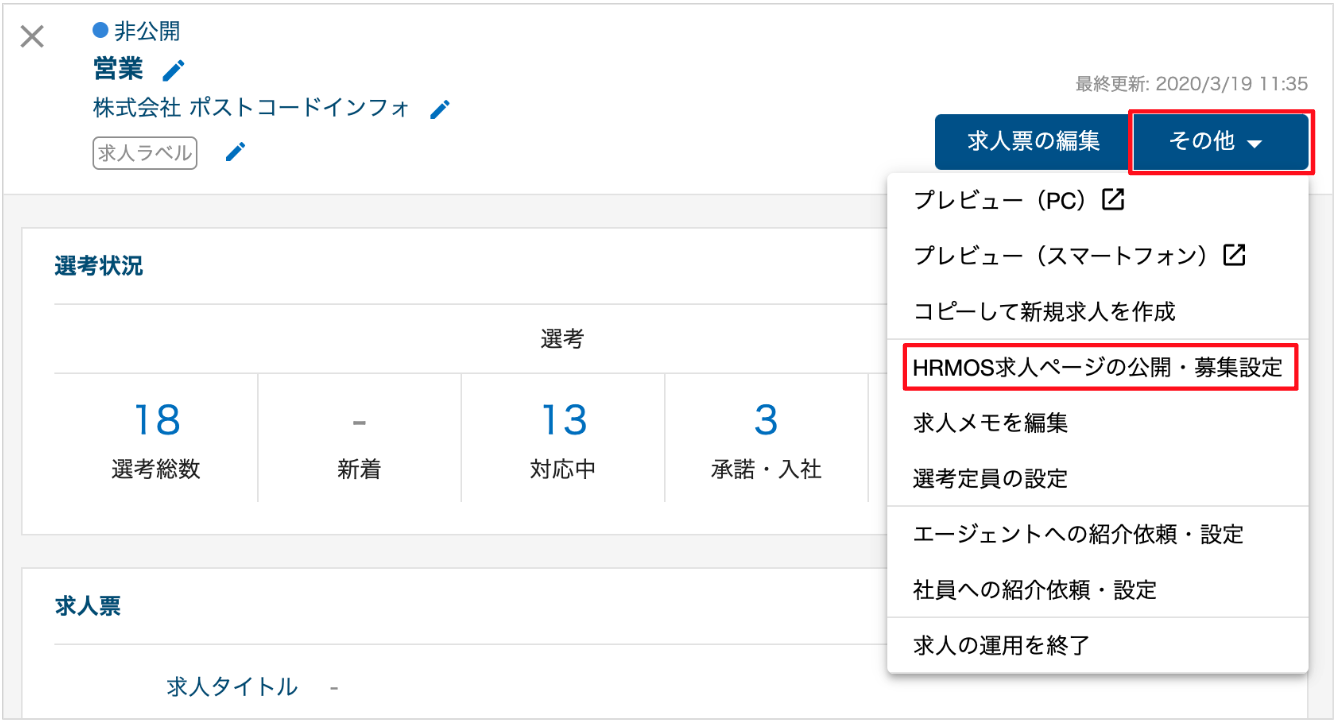This screenshot has height=724, width=1337.
Task: Choose コピーして新規求人を作成
Action: [1097, 311]
